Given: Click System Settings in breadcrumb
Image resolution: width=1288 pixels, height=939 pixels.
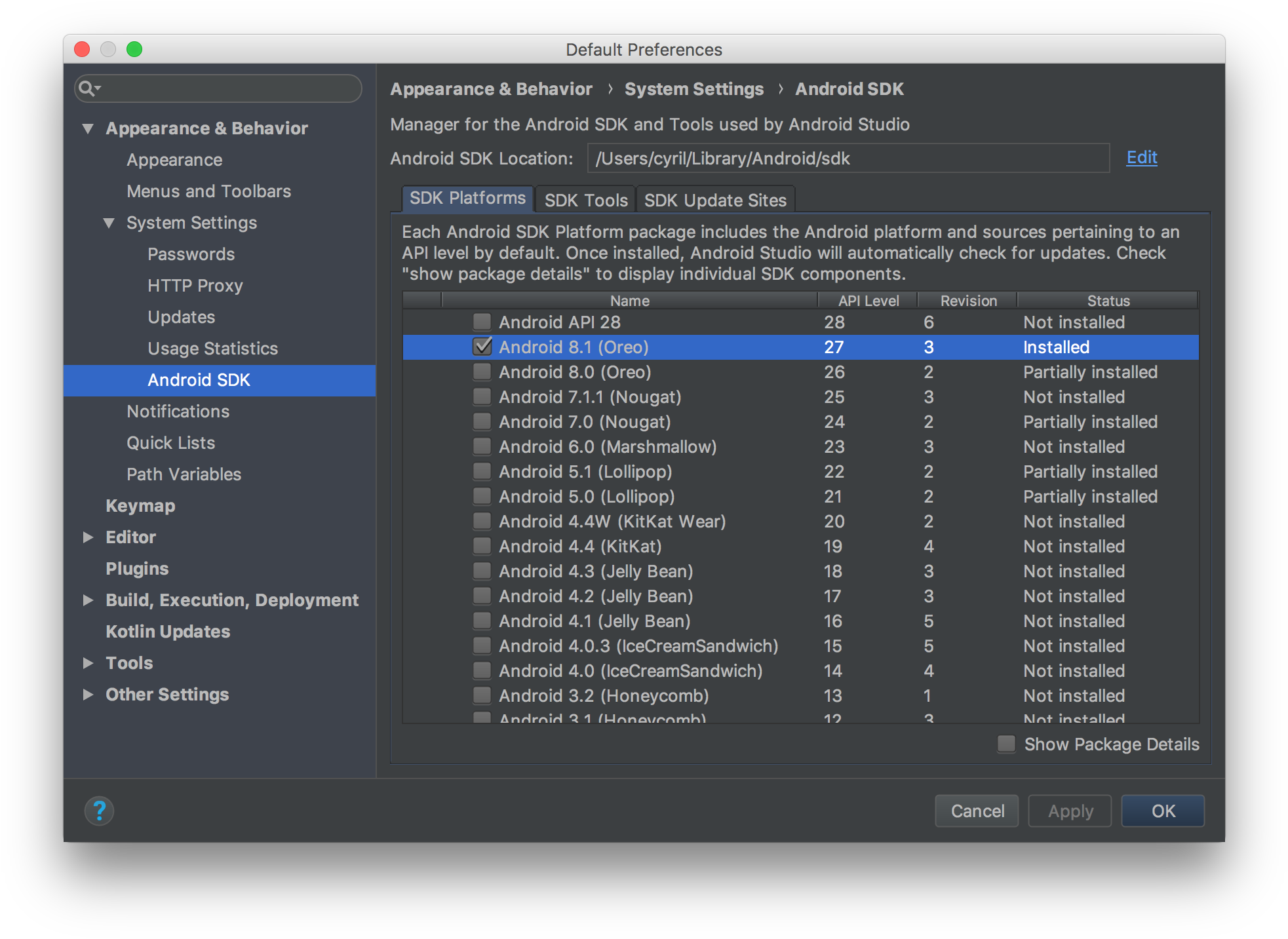Looking at the screenshot, I should pyautogui.click(x=693, y=89).
